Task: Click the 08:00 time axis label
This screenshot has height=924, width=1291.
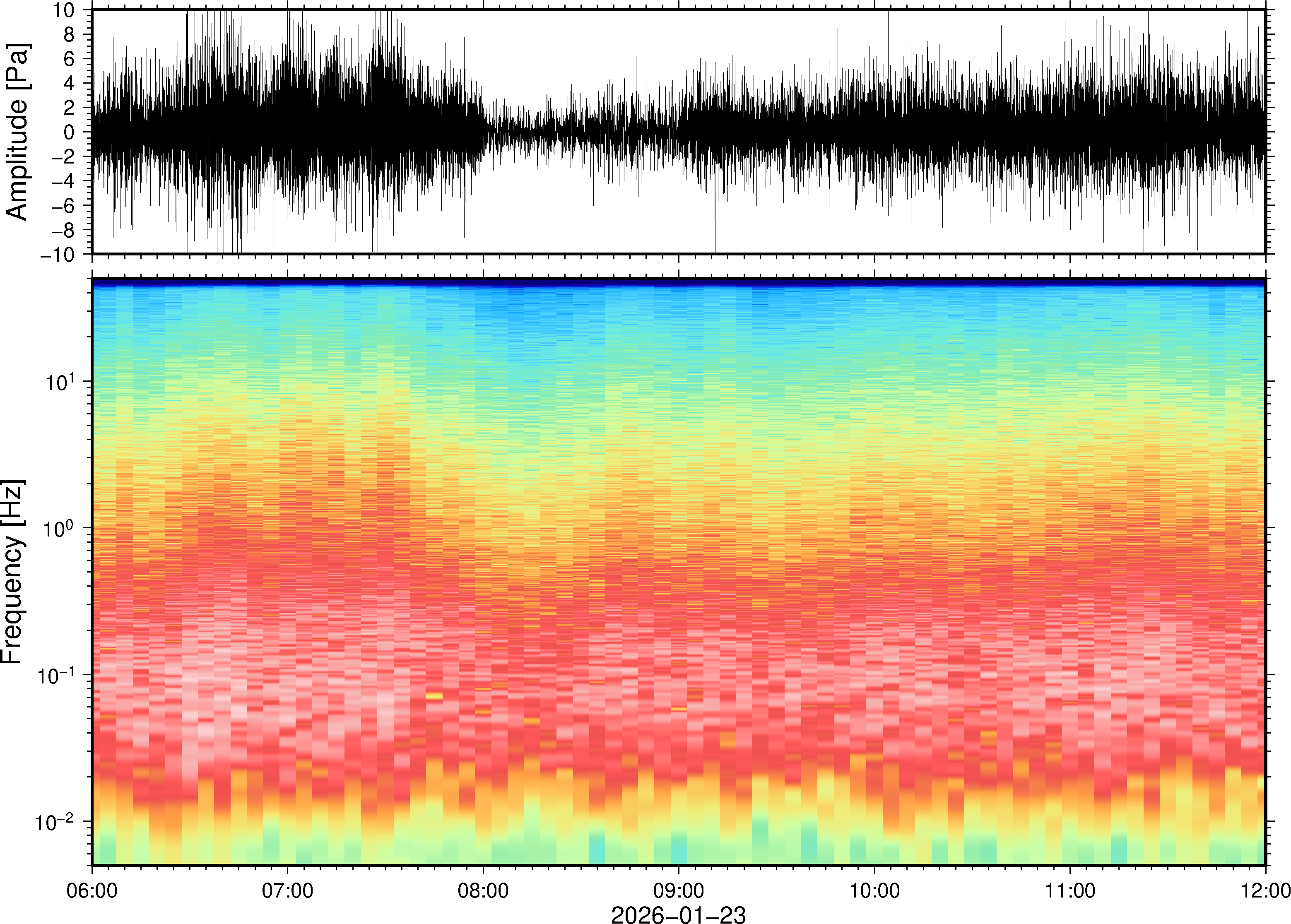Action: point(483,890)
